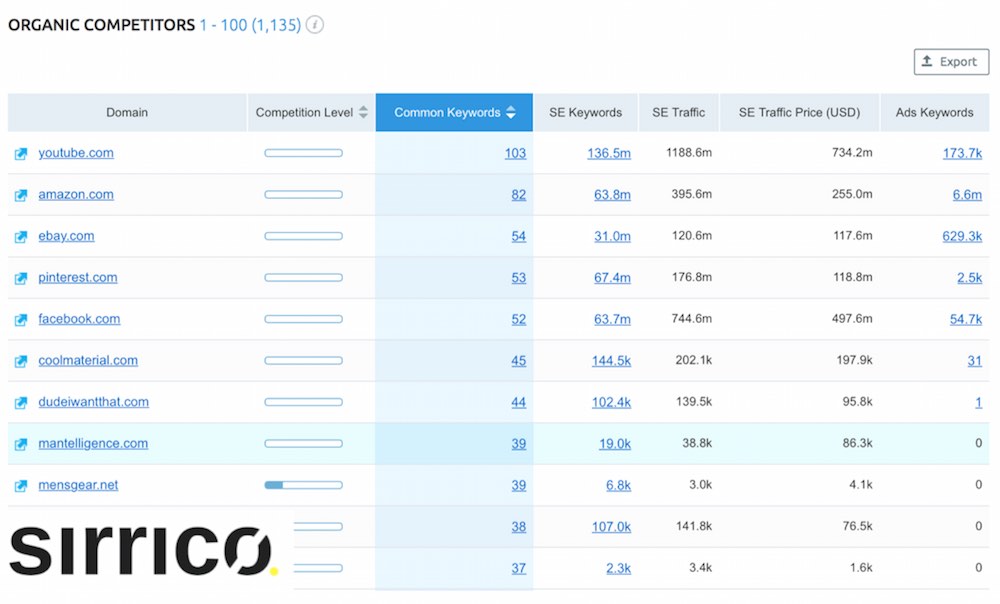Open 19.0k SE keywords for mantelligence.com

(x=615, y=443)
